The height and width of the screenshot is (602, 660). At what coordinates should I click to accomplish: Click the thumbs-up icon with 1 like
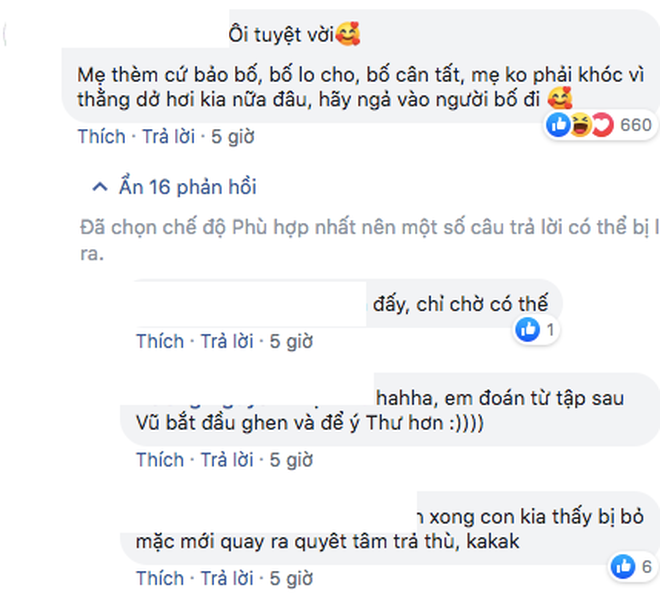[527, 329]
